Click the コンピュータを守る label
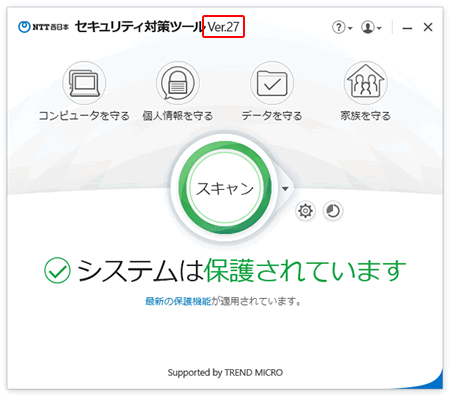The image size is (450, 402). (x=84, y=116)
